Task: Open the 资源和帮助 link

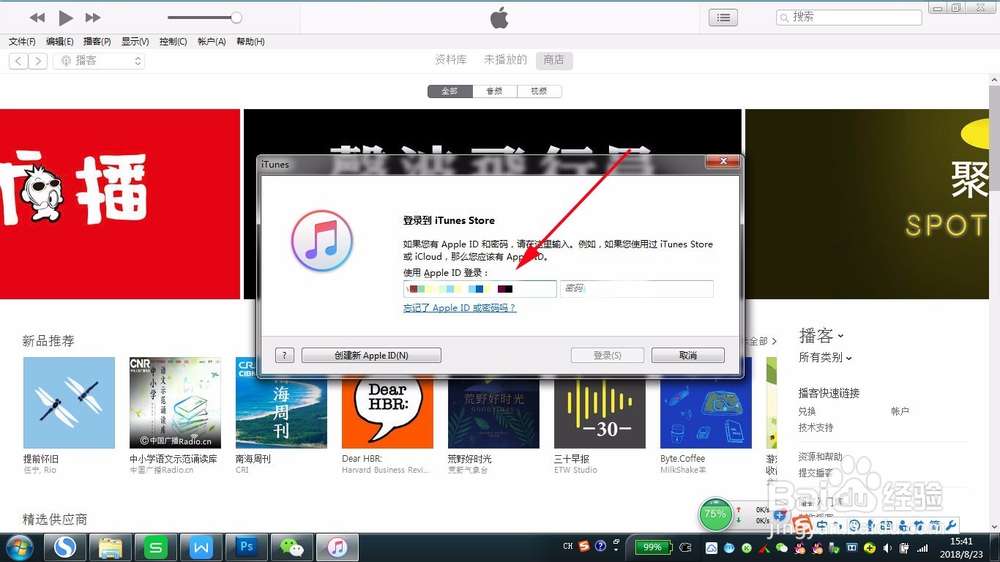Action: 820,457
